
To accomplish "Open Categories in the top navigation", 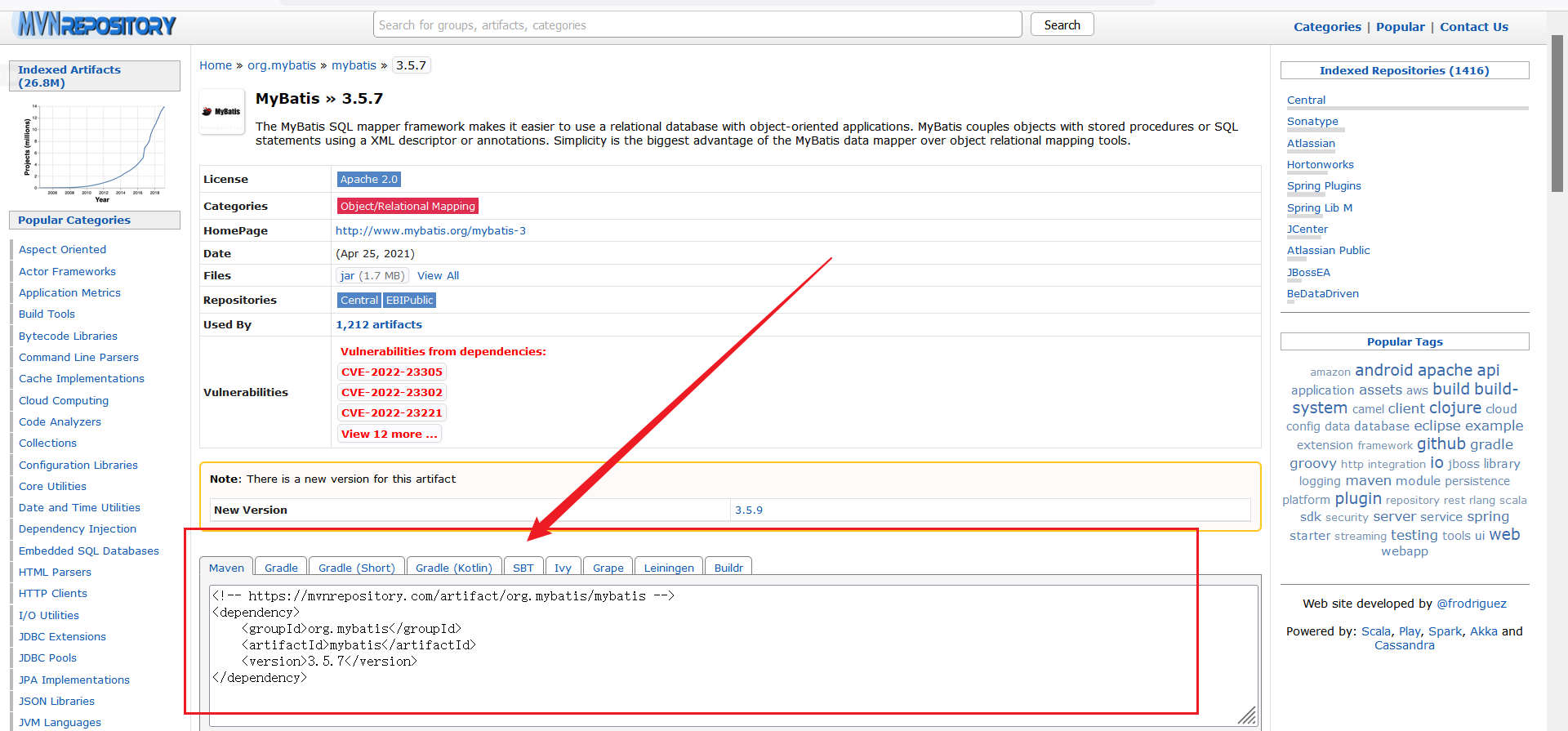I will [x=1327, y=27].
